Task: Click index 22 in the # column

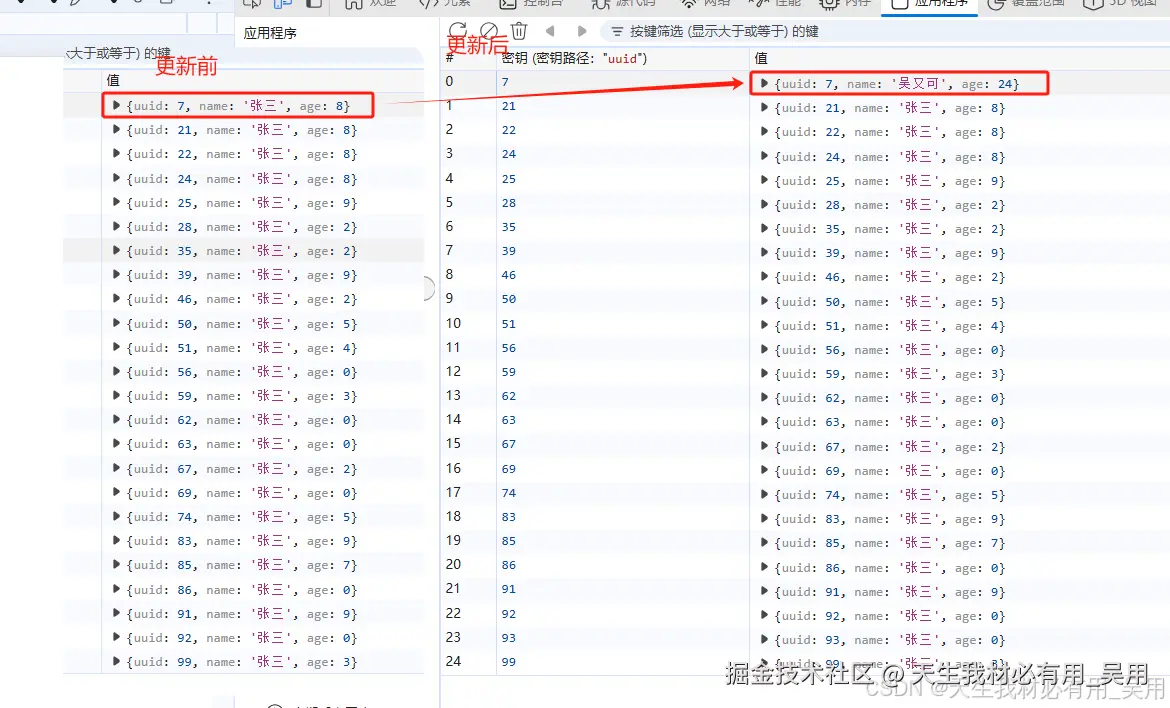Action: click(453, 613)
